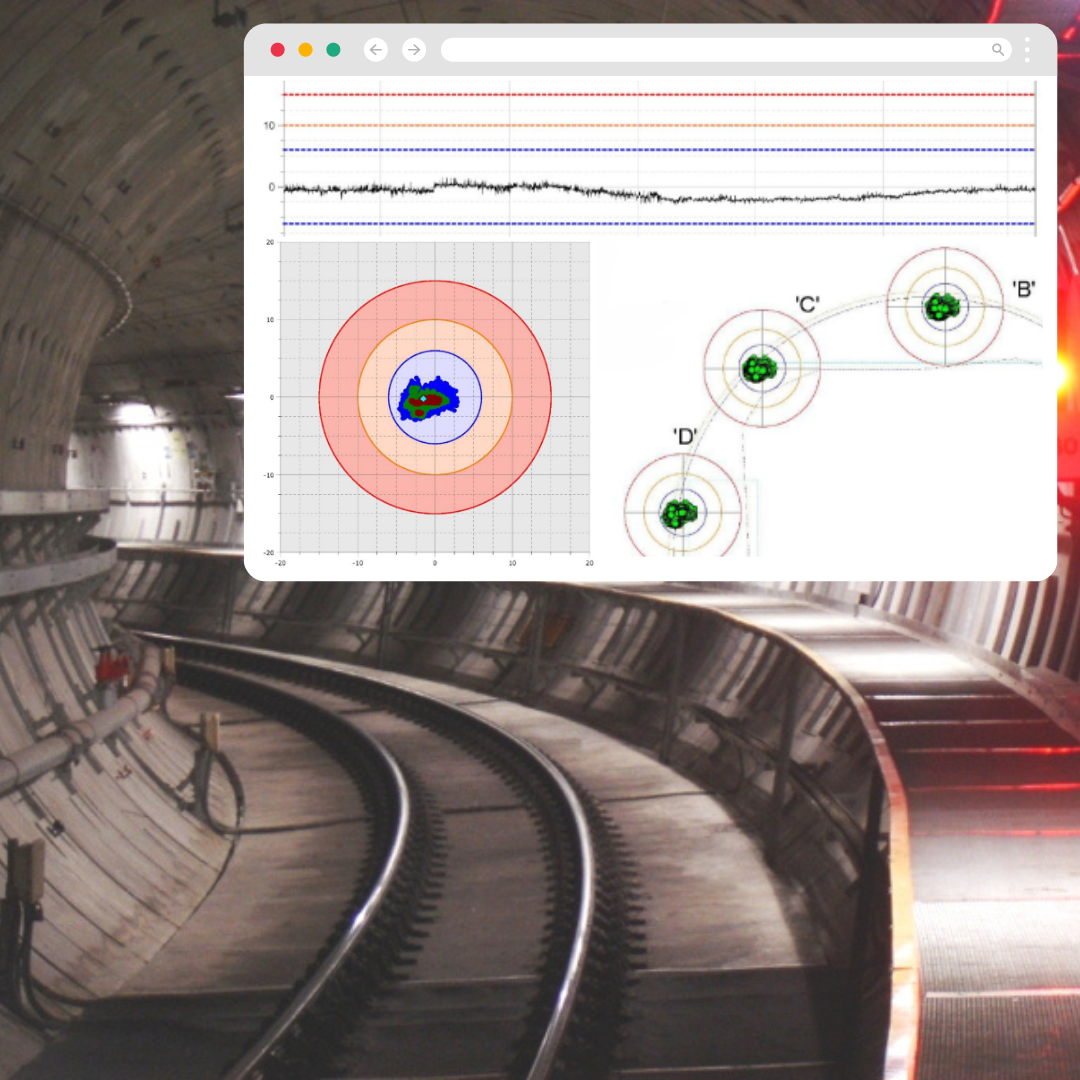
Task: Open the three-dot browser menu
Action: pos(1027,50)
